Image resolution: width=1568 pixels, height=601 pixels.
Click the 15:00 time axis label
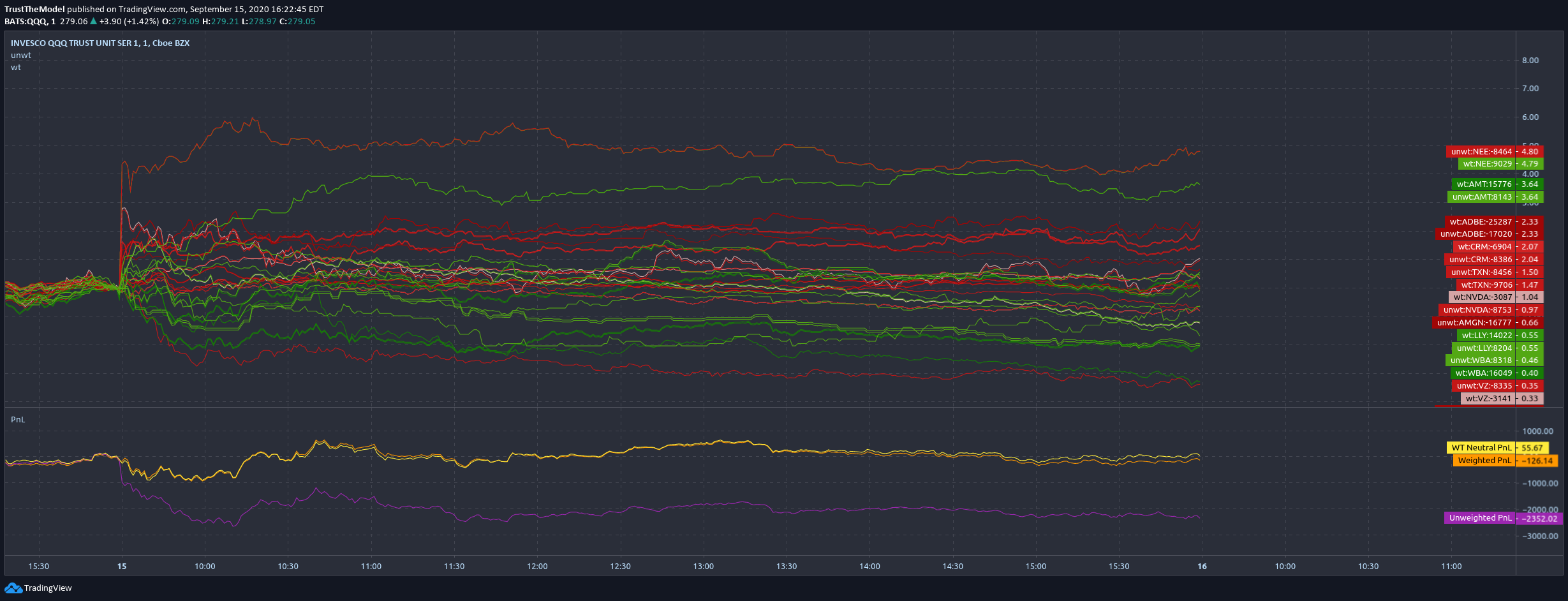(1036, 566)
